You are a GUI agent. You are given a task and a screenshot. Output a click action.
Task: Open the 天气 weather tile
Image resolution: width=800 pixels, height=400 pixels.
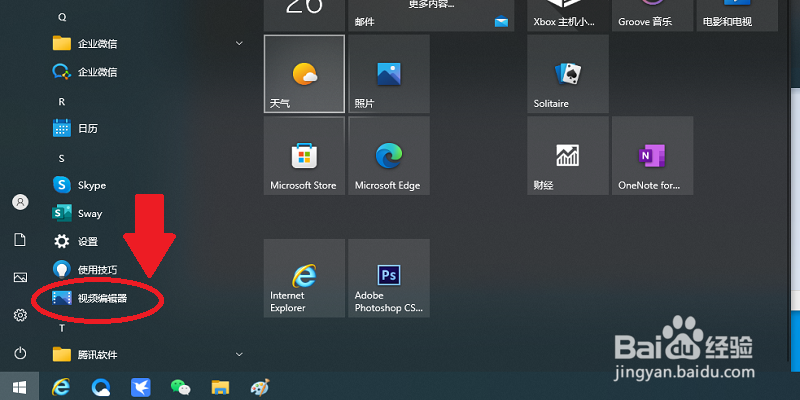pyautogui.click(x=304, y=73)
